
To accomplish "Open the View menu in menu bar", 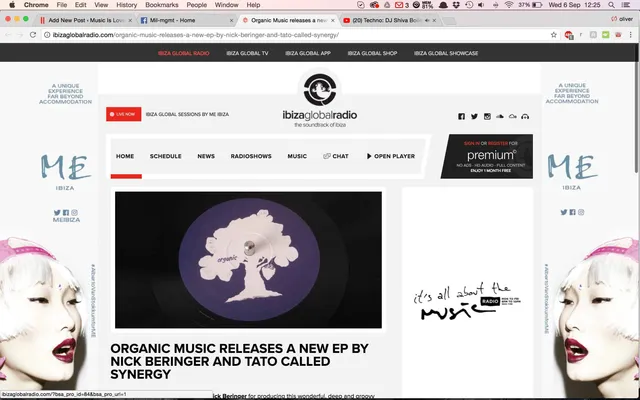I will coord(101,5).
